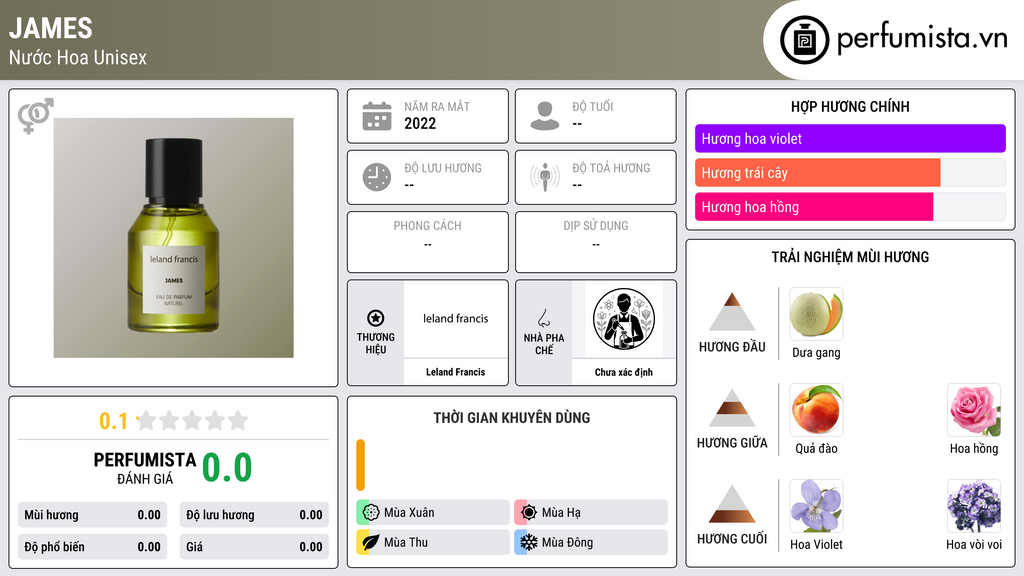The width and height of the screenshot is (1024, 576).
Task: Click the unisex gender symbol icon
Action: (35, 116)
